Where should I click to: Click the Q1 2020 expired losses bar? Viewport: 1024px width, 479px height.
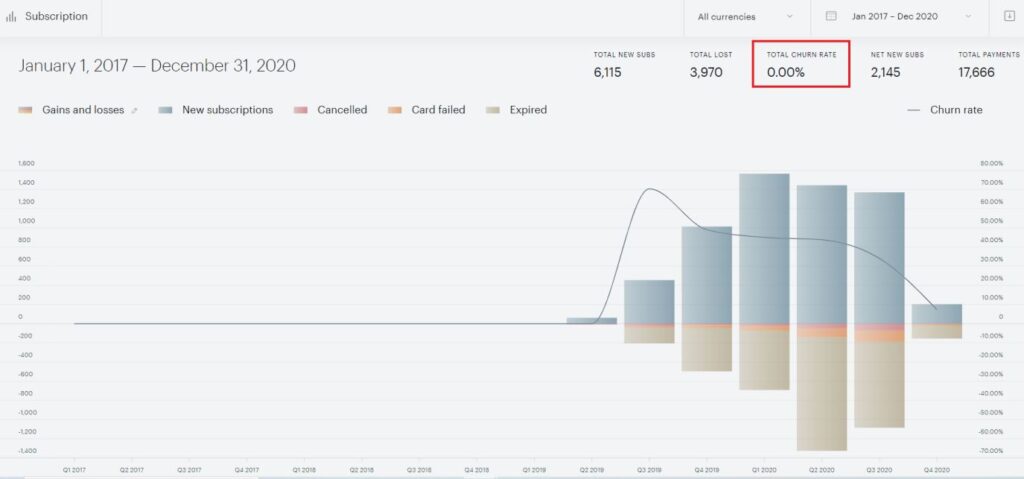764,360
